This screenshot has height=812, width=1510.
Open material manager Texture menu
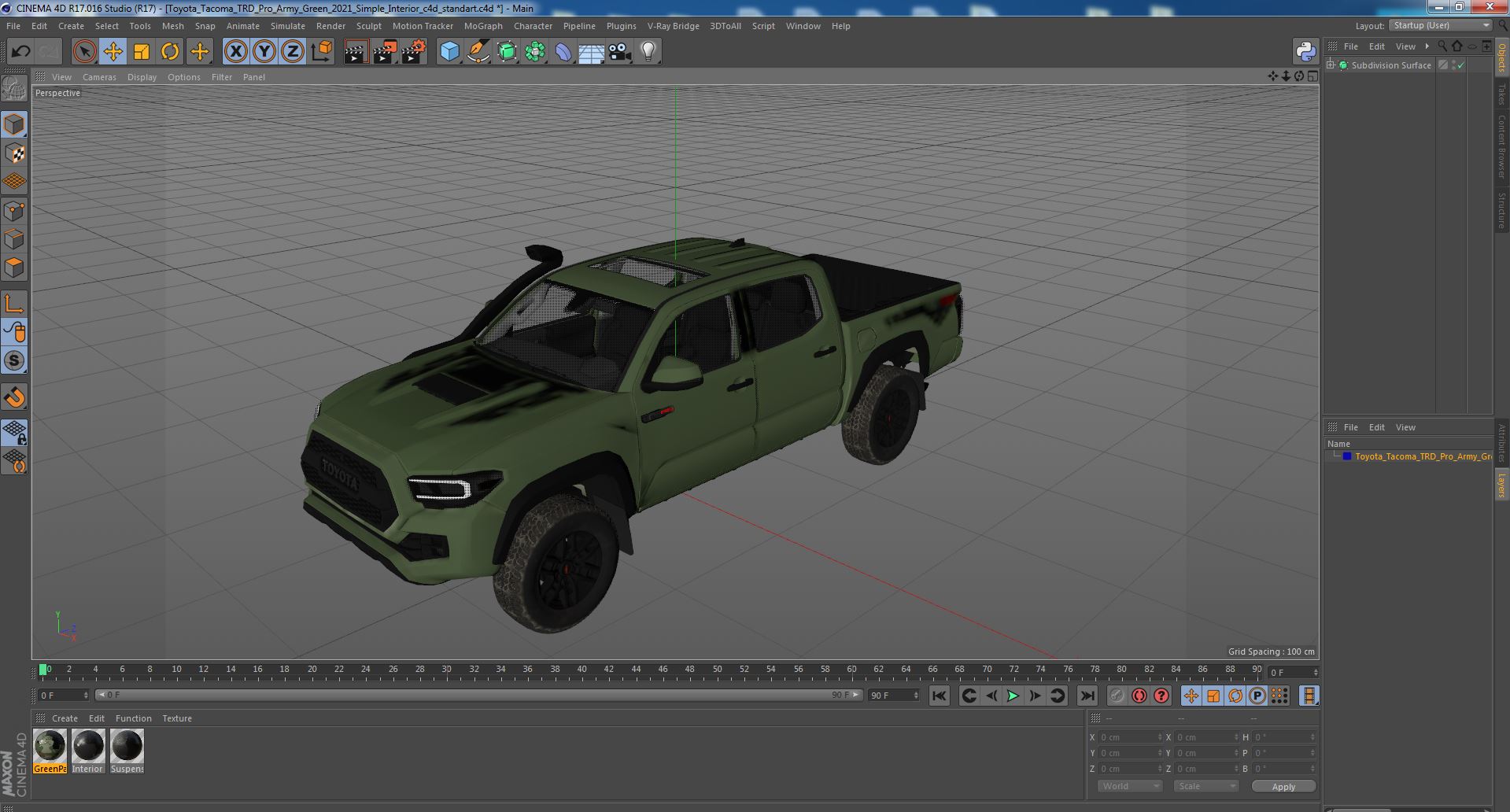click(x=177, y=718)
